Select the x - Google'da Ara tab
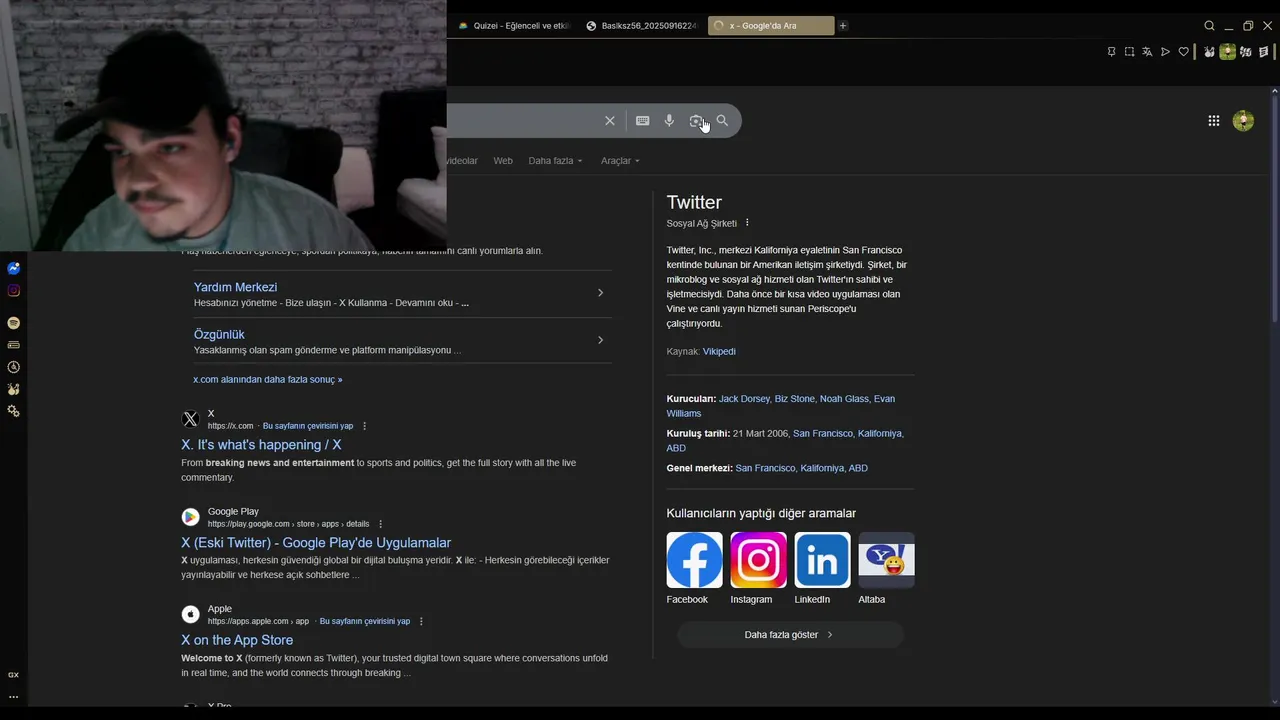The image size is (1280, 720). pyautogui.click(x=770, y=26)
